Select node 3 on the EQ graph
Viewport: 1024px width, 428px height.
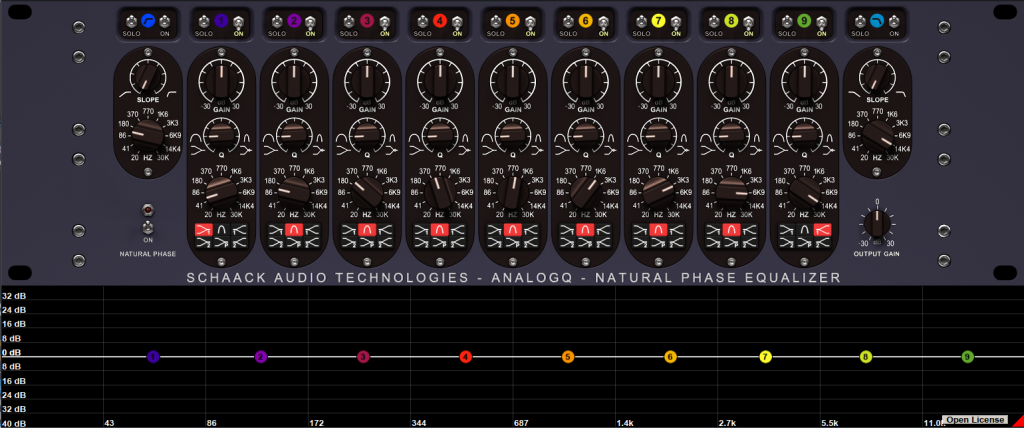click(x=363, y=357)
